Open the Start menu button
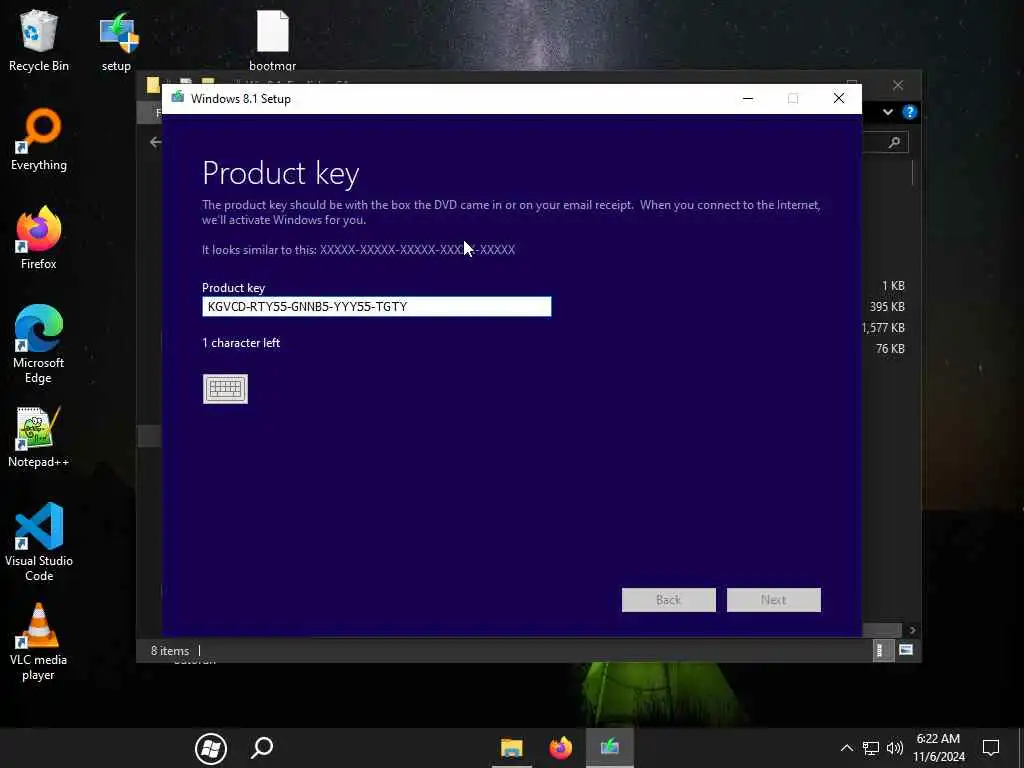This screenshot has height=768, width=1024. pos(210,748)
